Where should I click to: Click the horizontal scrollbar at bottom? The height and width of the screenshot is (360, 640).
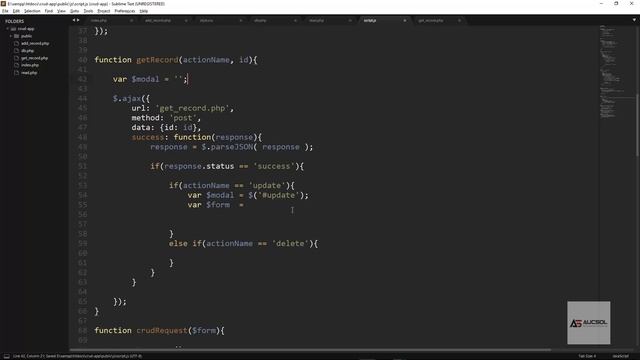[310, 350]
